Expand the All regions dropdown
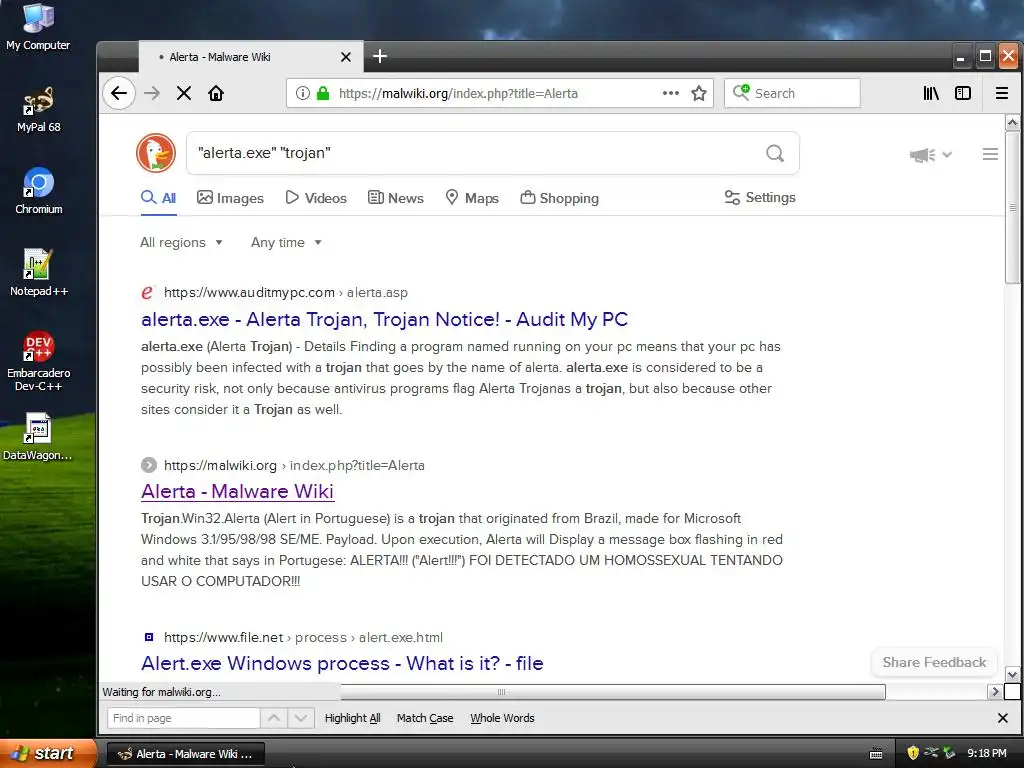 182,242
